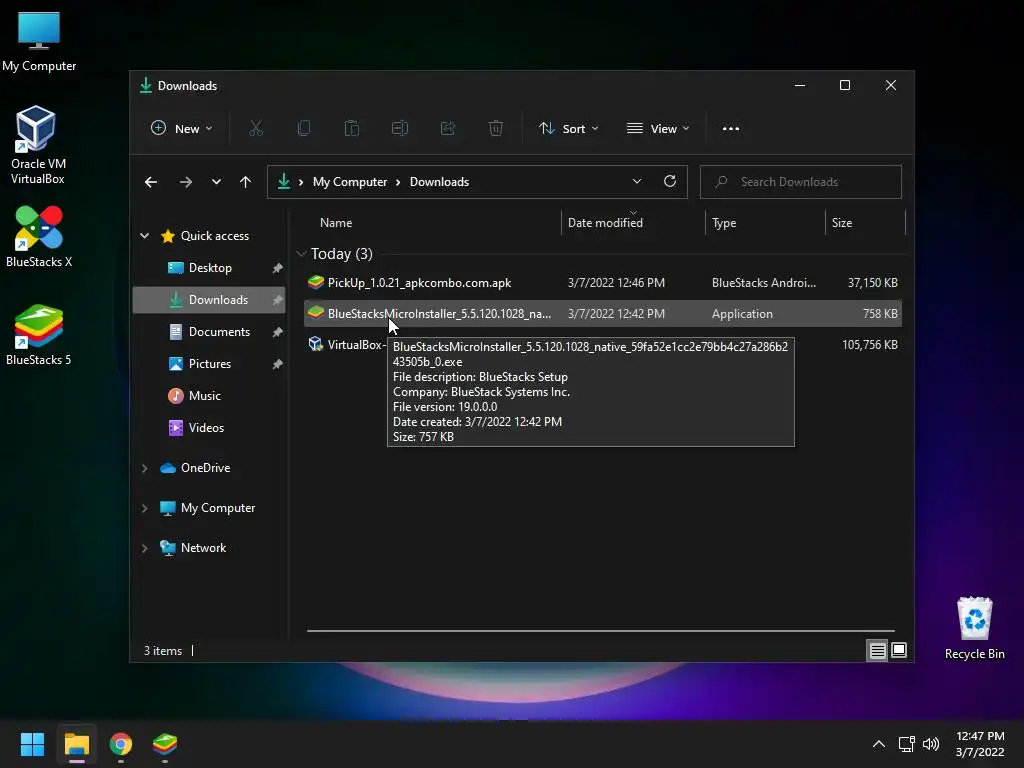Show hidden system tray icons
The height and width of the screenshot is (768, 1024).
(879, 744)
